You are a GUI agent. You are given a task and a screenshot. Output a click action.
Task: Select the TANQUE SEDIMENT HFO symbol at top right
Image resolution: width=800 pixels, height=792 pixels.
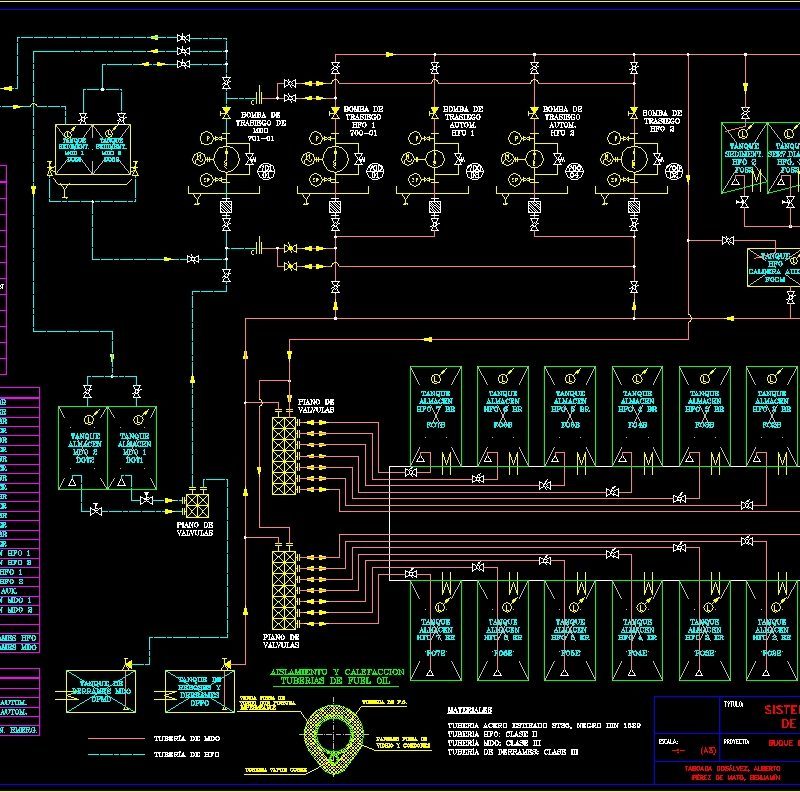click(x=742, y=156)
